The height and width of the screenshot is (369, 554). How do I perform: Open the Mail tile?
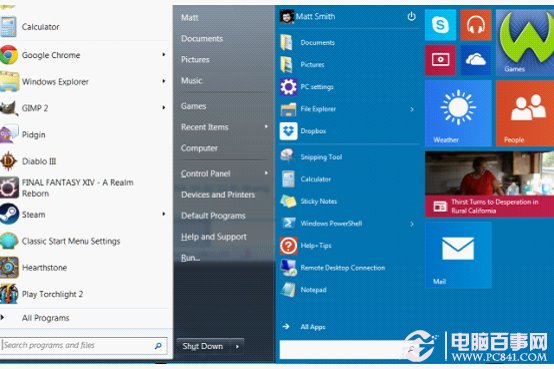(x=458, y=255)
